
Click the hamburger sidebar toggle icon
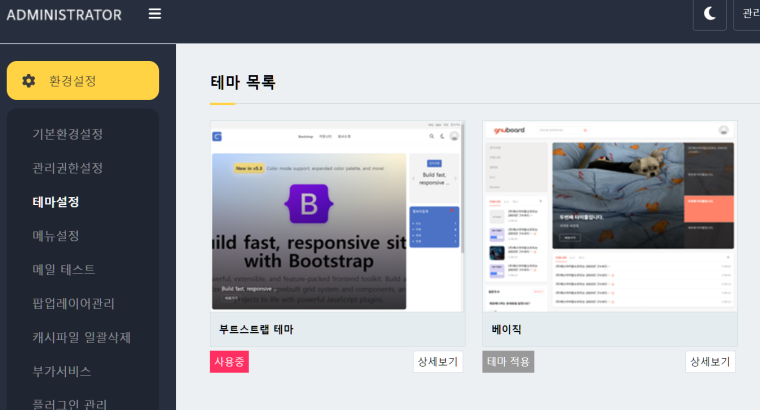(154, 14)
